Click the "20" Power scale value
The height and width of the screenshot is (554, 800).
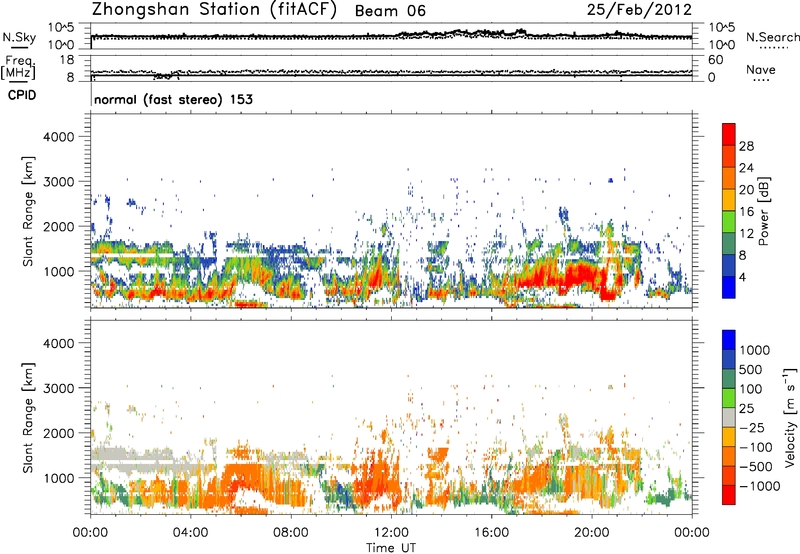coord(746,190)
